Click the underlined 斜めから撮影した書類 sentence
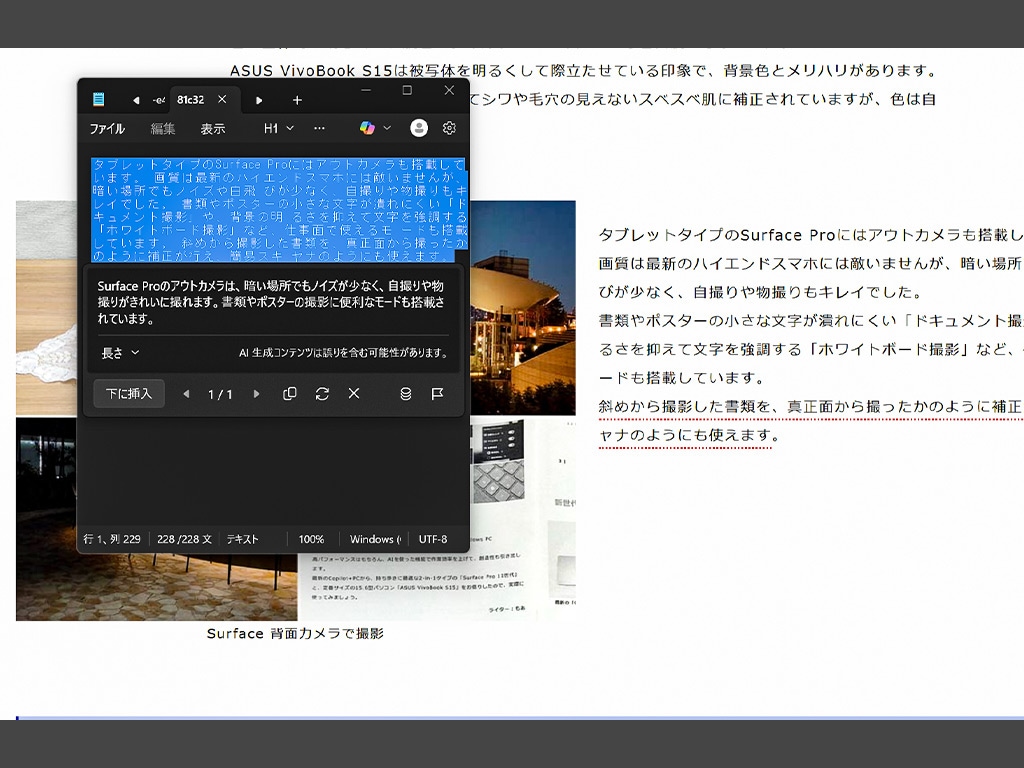Viewport: 1024px width, 768px height. coord(810,406)
